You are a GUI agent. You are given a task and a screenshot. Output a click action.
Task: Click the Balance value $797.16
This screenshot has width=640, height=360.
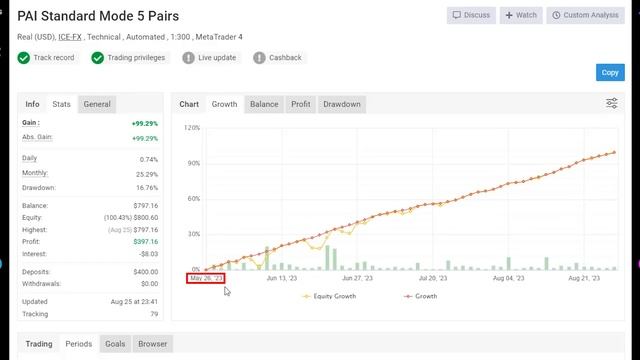146,206
